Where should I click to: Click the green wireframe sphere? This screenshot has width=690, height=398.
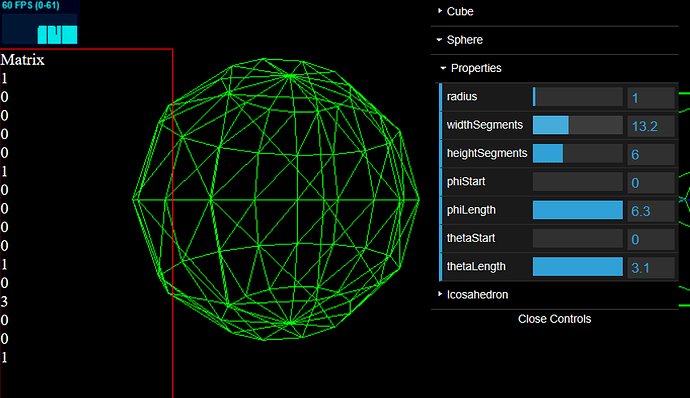[276, 199]
